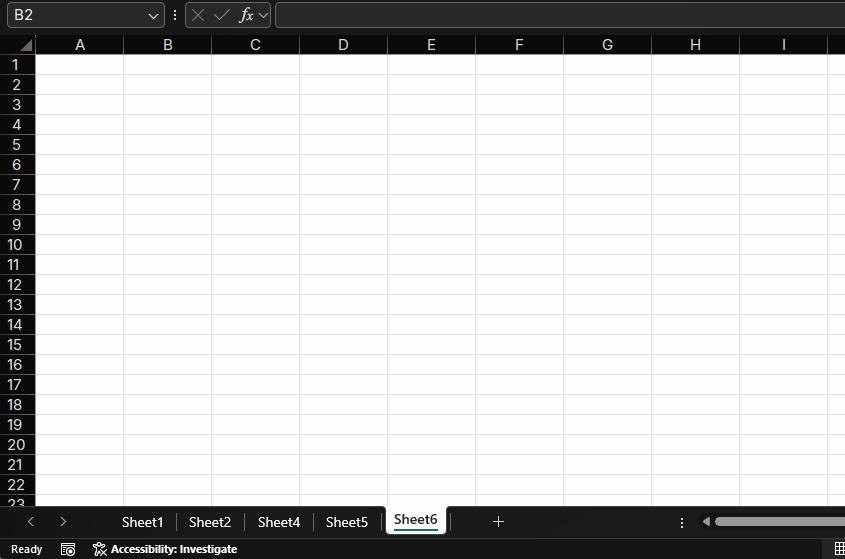Image resolution: width=845 pixels, height=559 pixels.
Task: Switch to the Sheet4 tab
Action: pos(279,522)
